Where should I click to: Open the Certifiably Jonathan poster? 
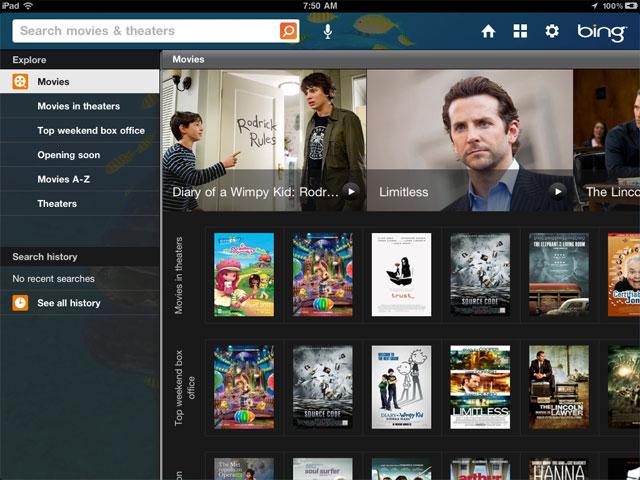[624, 275]
